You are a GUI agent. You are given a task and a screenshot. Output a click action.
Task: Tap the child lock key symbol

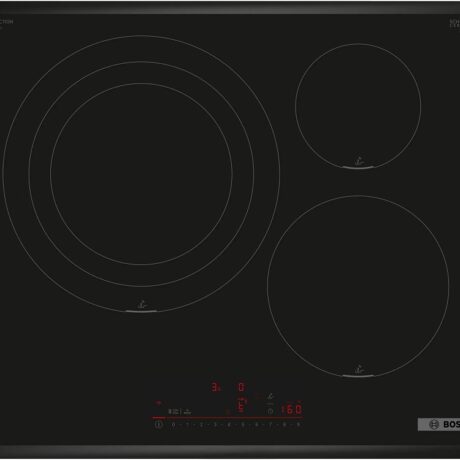174,411
